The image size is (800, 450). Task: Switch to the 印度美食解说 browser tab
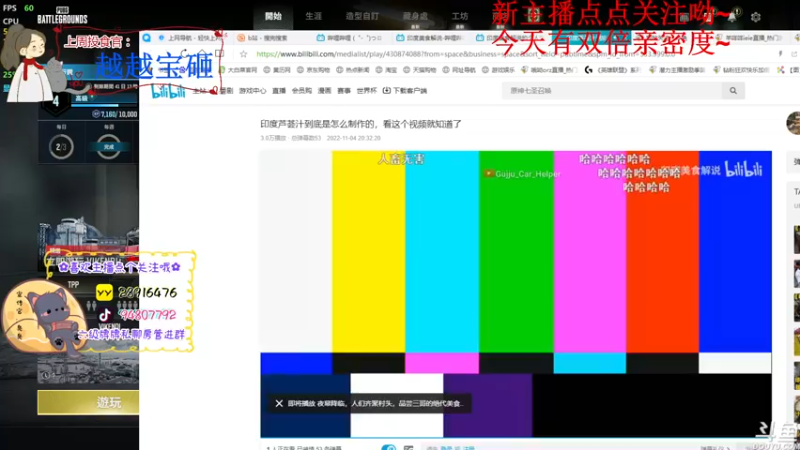[430, 38]
